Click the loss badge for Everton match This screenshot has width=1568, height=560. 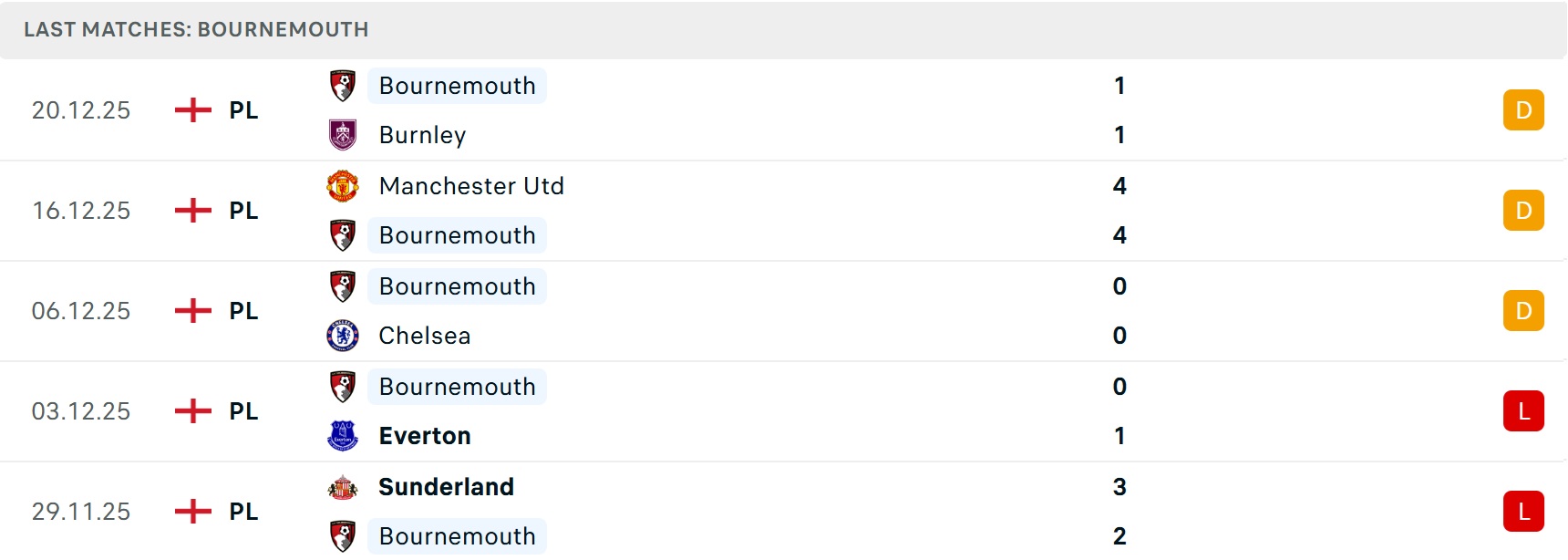click(1523, 411)
